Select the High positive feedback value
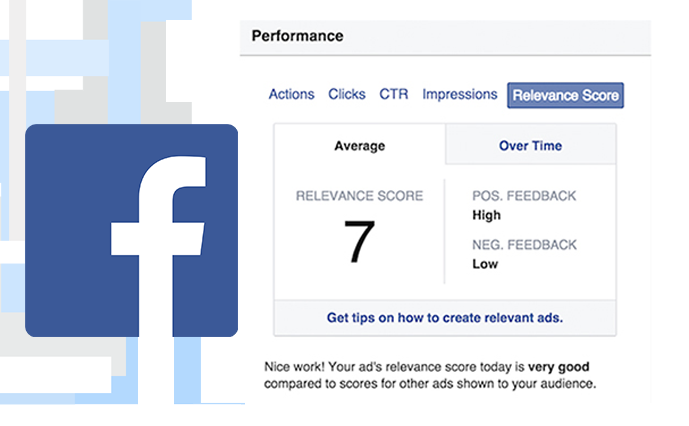This screenshot has height=426, width=689. point(486,215)
